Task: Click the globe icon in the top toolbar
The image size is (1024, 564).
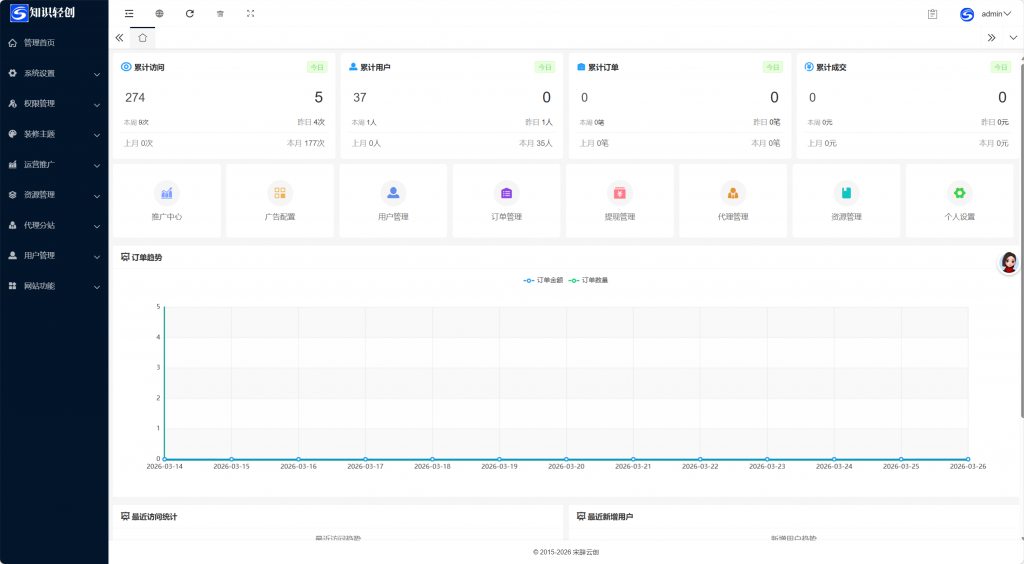Action: point(159,14)
